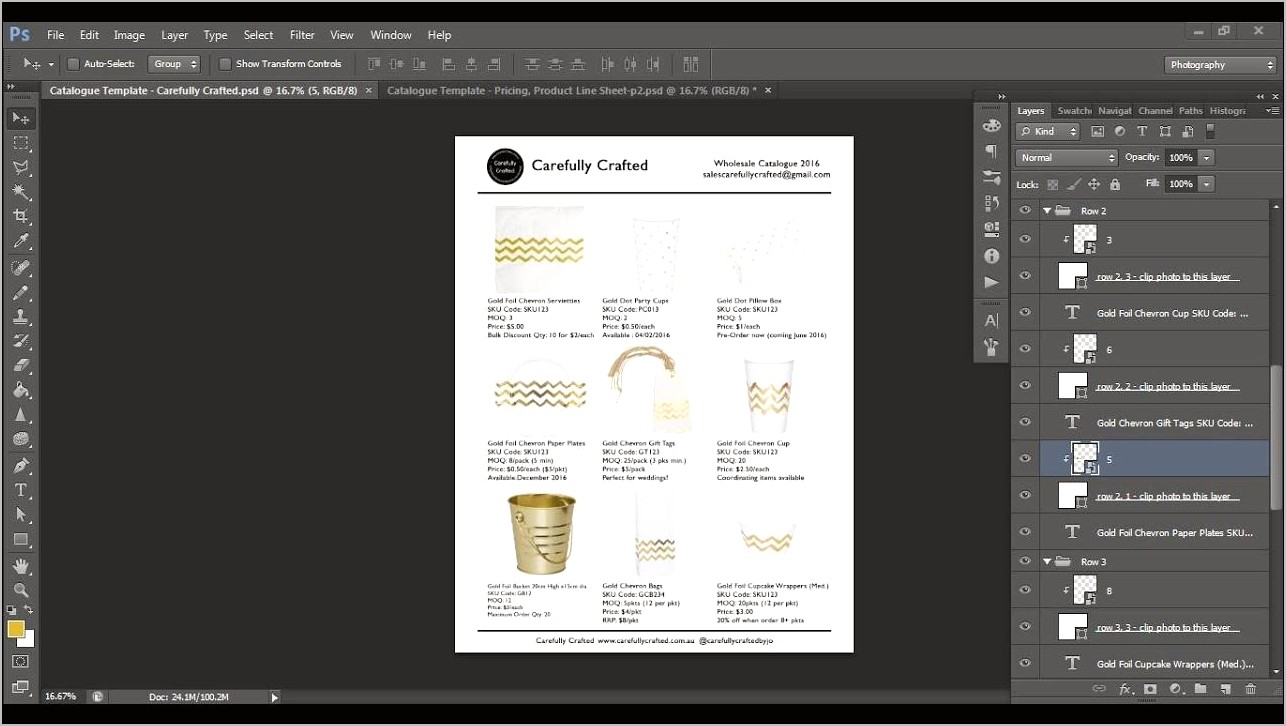Open the Layer menu

(175, 35)
